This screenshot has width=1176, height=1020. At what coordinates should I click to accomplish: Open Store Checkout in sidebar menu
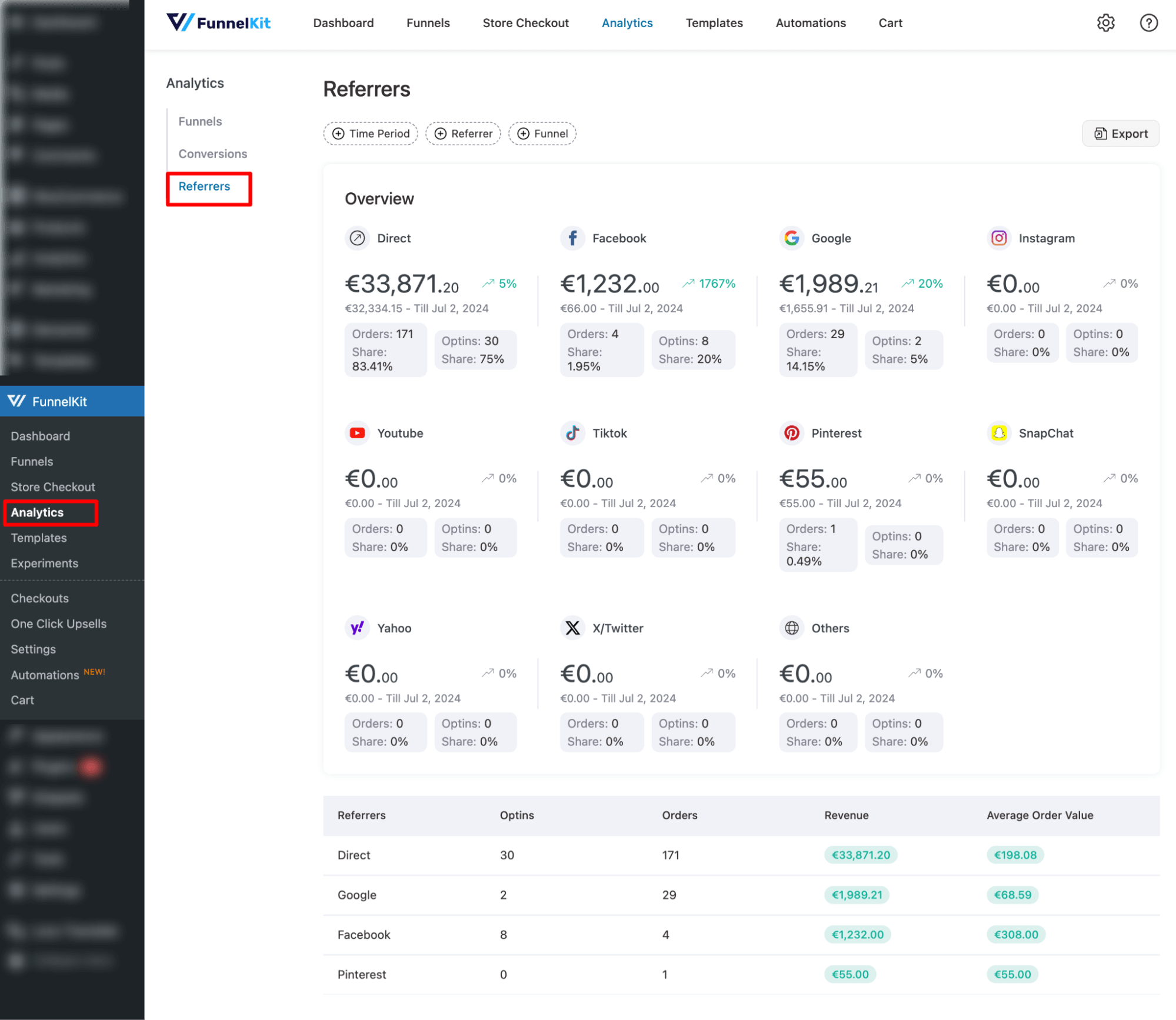53,487
